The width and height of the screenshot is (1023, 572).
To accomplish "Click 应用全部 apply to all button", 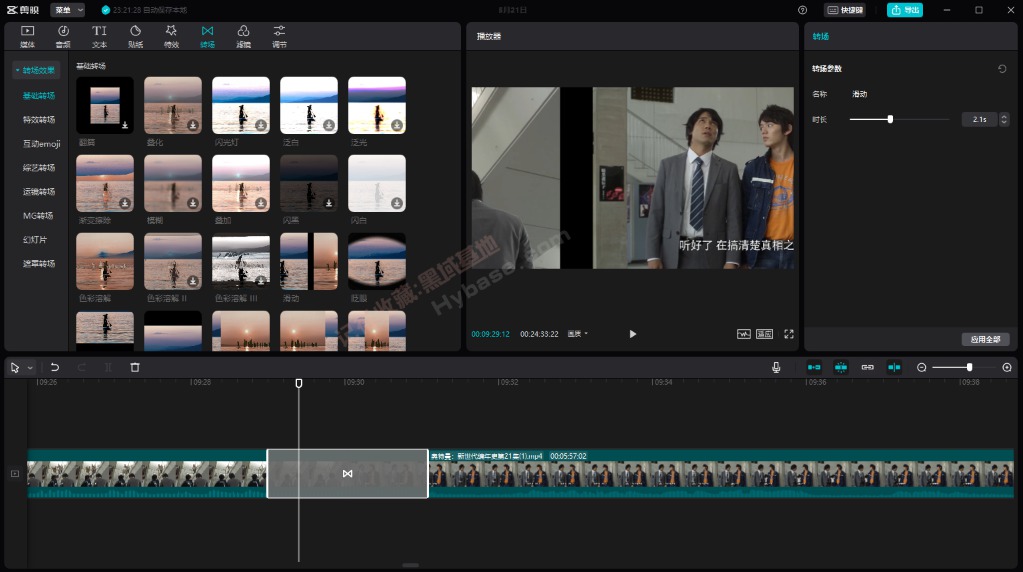I will tap(985, 339).
